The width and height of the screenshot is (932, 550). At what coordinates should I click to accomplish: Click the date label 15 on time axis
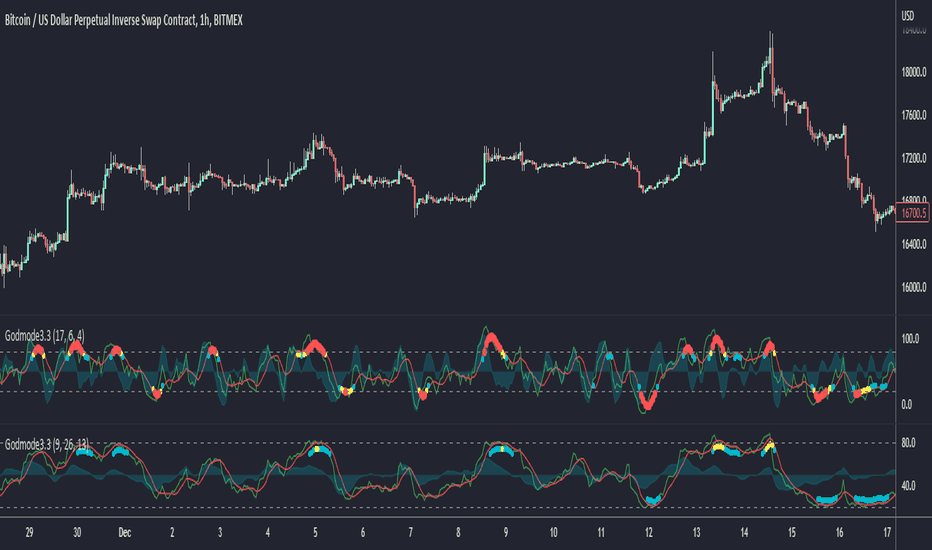click(792, 533)
